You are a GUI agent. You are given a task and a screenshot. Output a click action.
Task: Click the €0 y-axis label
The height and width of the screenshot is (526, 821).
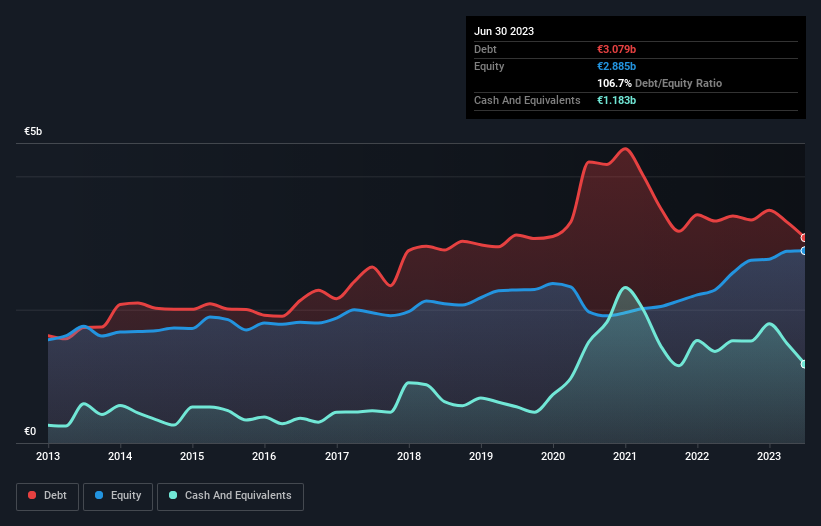(30, 431)
